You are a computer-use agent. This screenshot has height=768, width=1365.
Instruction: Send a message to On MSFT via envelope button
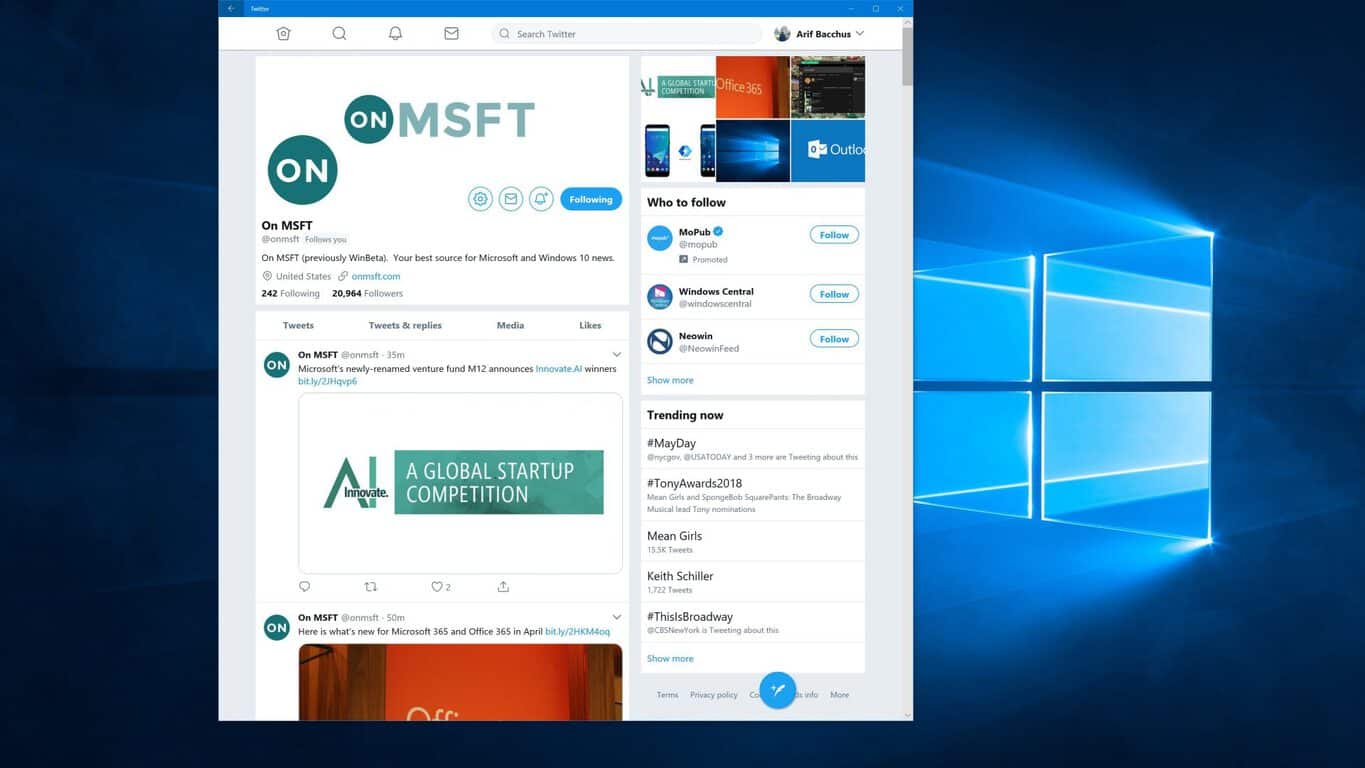point(510,199)
